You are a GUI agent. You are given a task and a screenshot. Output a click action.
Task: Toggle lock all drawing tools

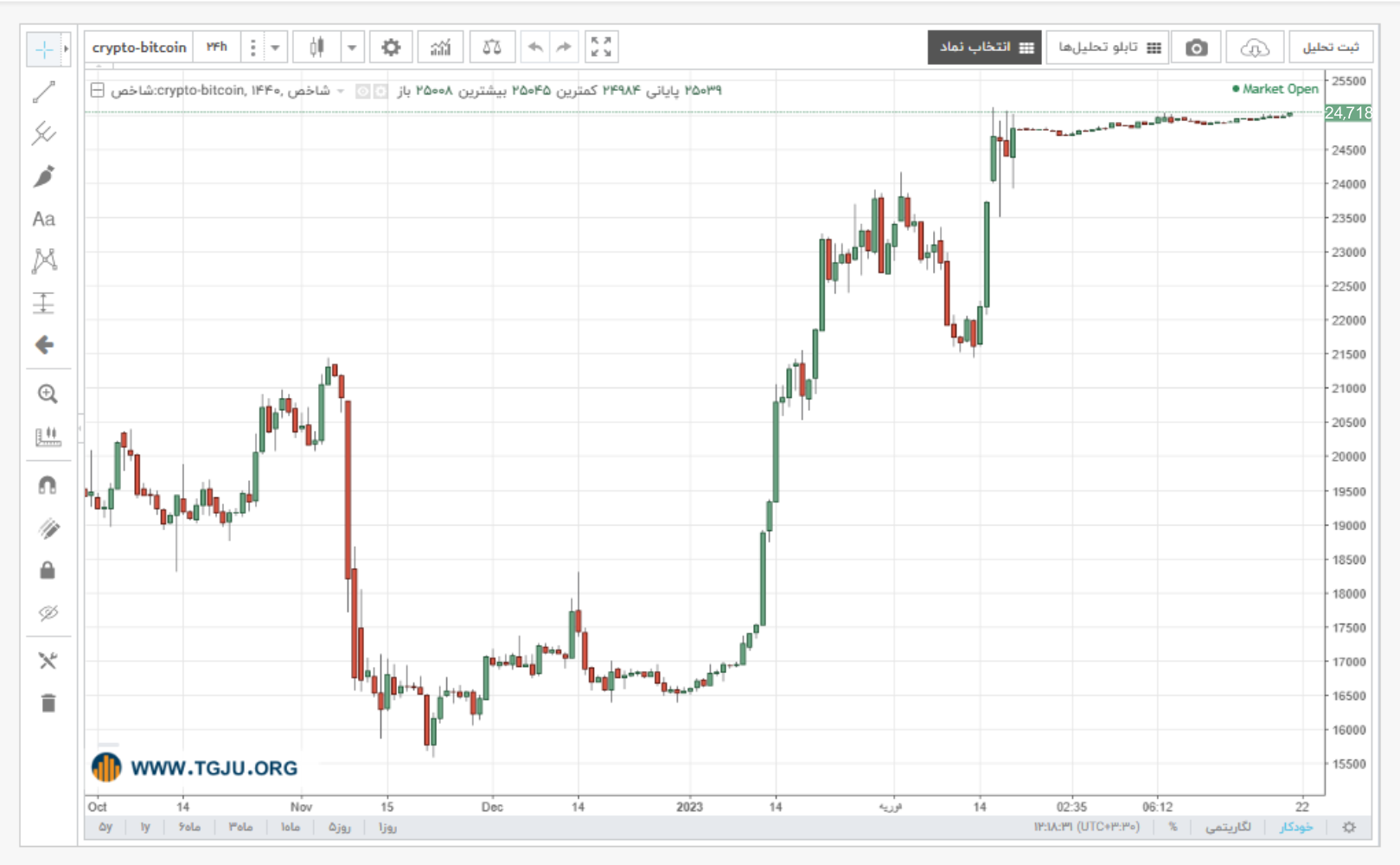[x=48, y=570]
